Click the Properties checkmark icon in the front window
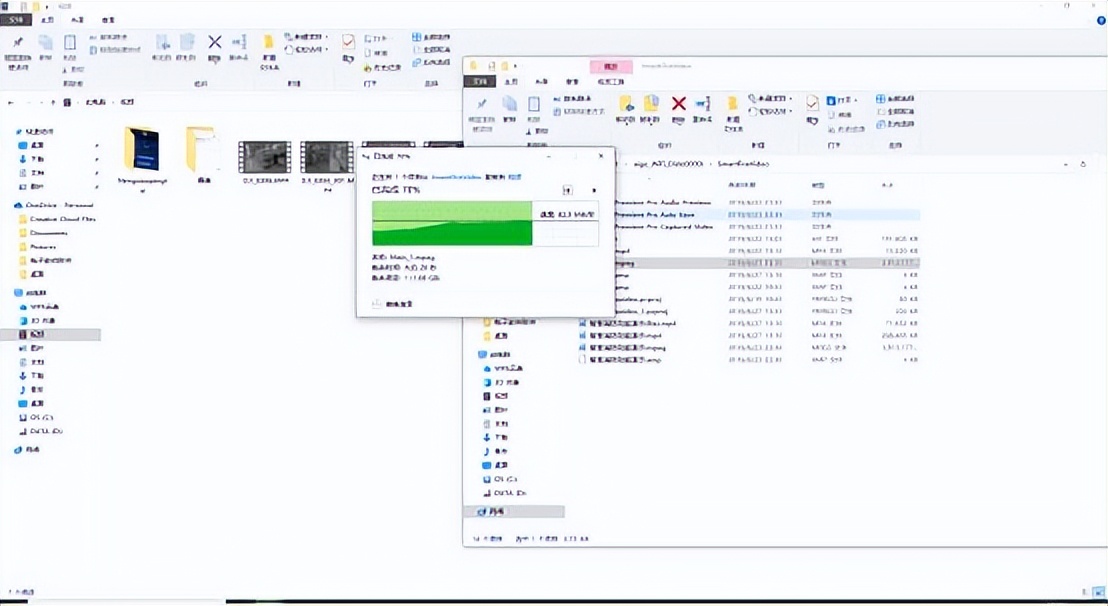 tap(813, 104)
